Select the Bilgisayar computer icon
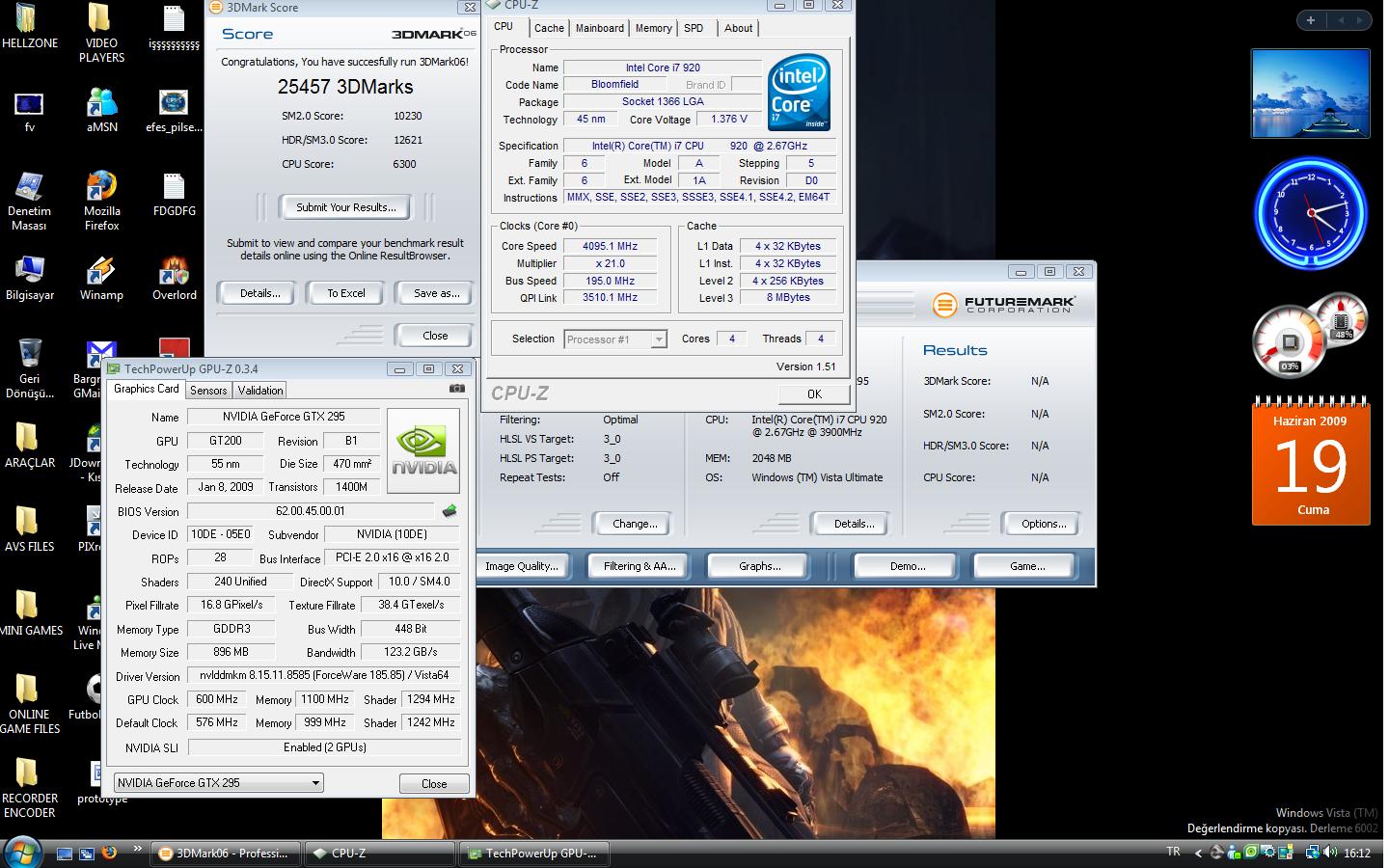Viewport: 1389px width, 868px height. [x=29, y=278]
